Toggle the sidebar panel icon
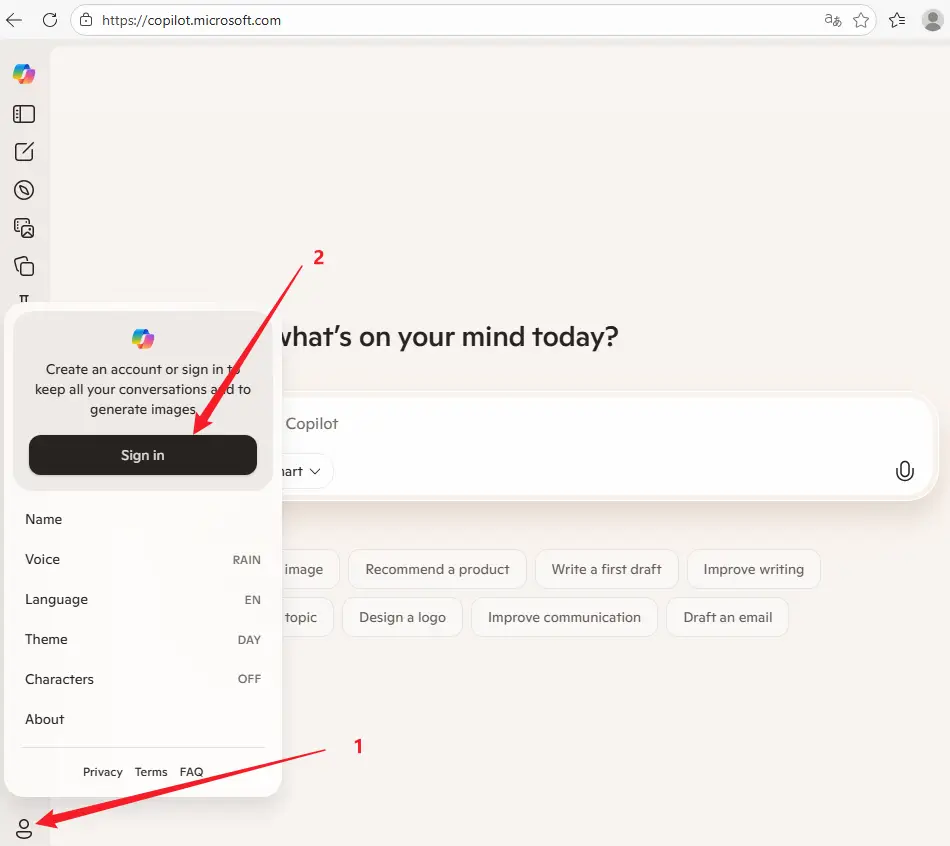The image size is (950, 846). click(x=24, y=114)
